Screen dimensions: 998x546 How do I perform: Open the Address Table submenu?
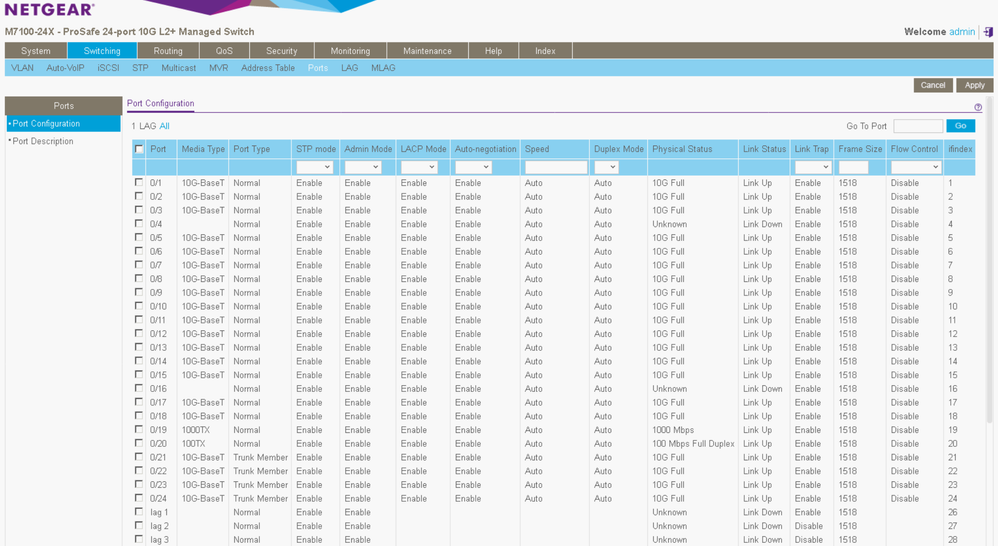point(268,67)
